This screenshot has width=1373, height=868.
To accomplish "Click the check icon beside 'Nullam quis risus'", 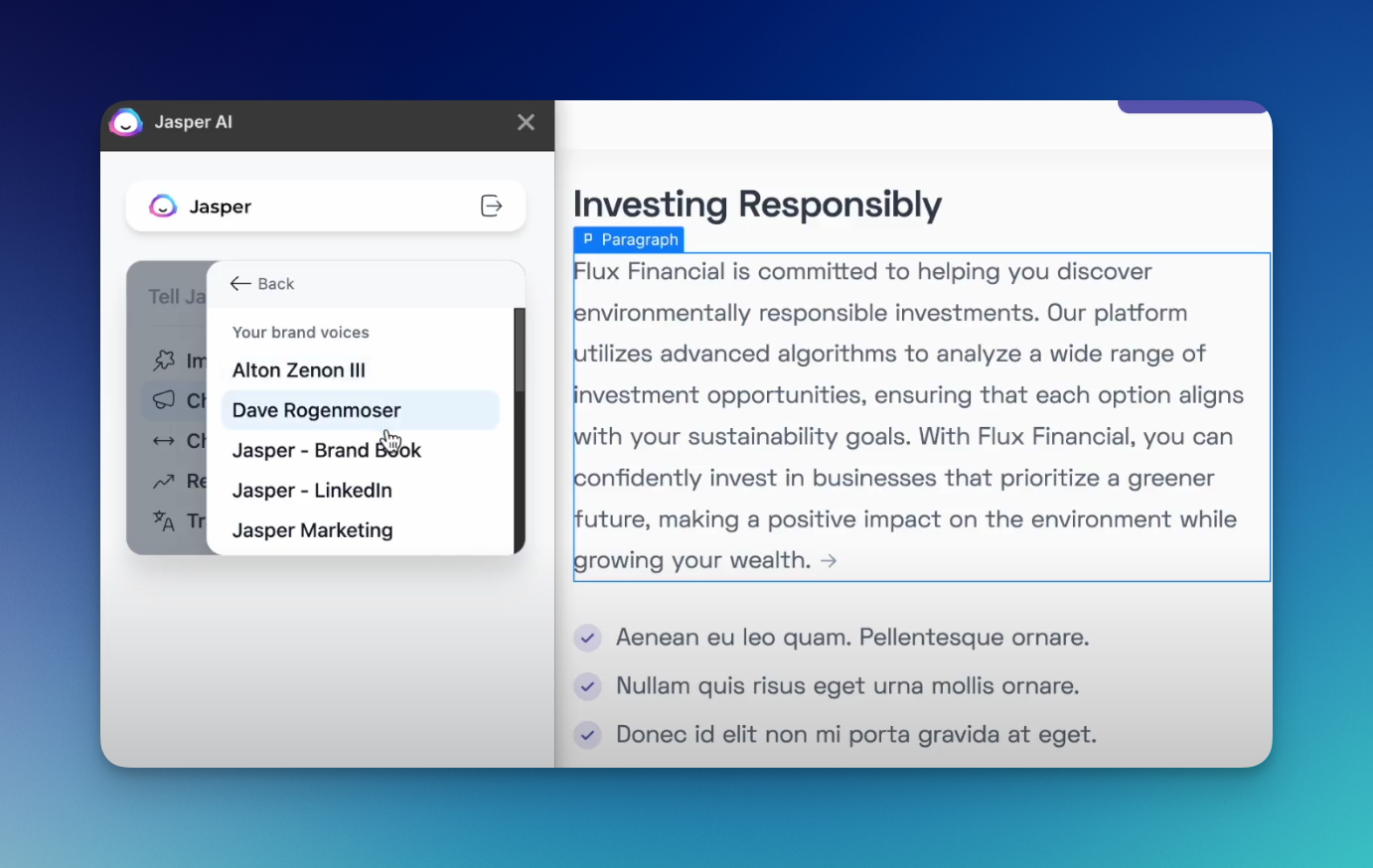I will coord(588,686).
